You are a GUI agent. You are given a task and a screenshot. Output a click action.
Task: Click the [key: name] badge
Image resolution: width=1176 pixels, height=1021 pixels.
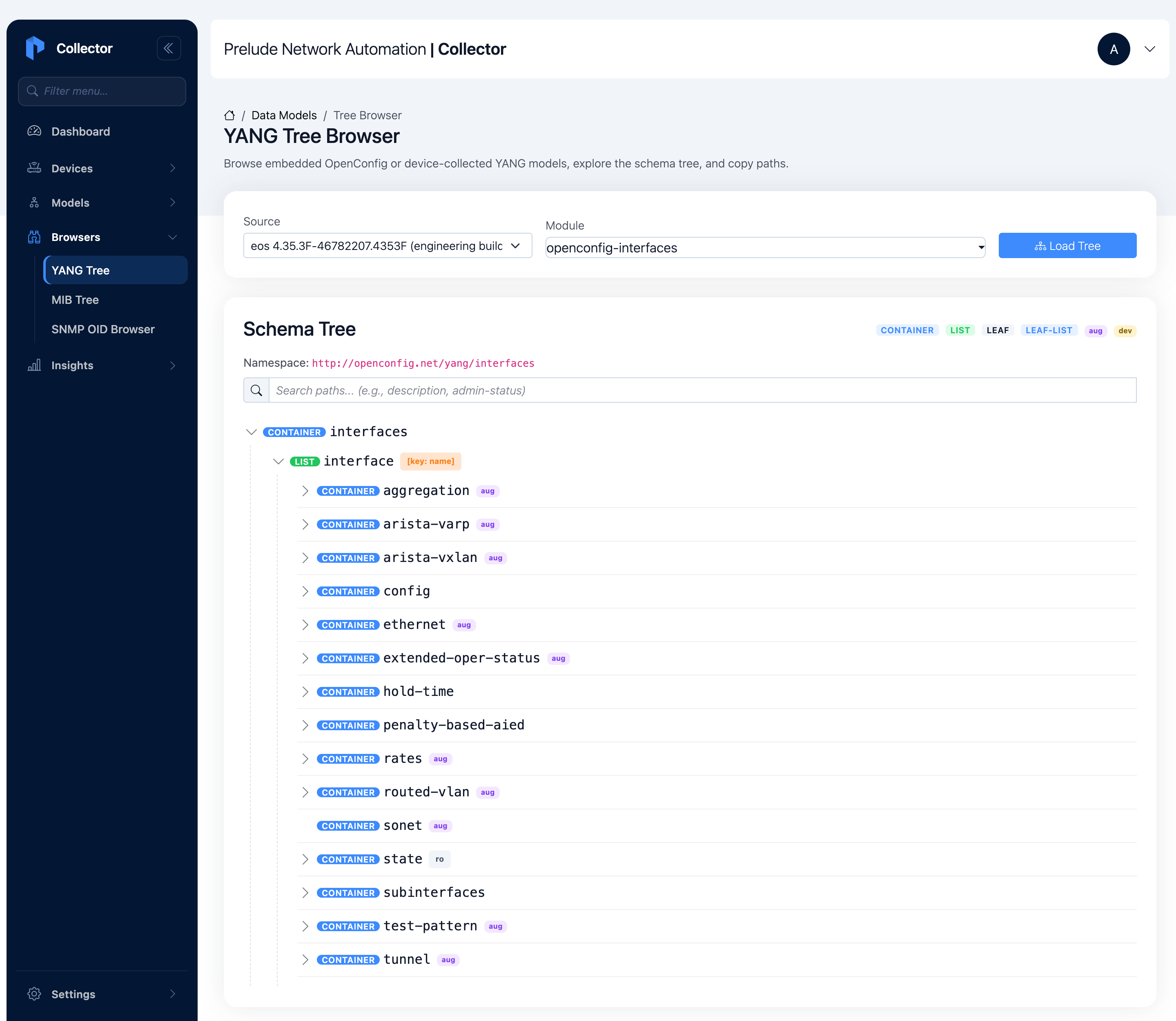click(x=430, y=461)
